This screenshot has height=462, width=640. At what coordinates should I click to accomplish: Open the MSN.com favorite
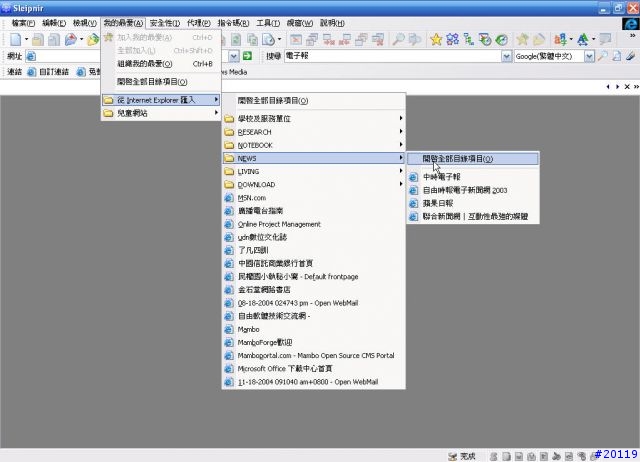pyautogui.click(x=314, y=198)
